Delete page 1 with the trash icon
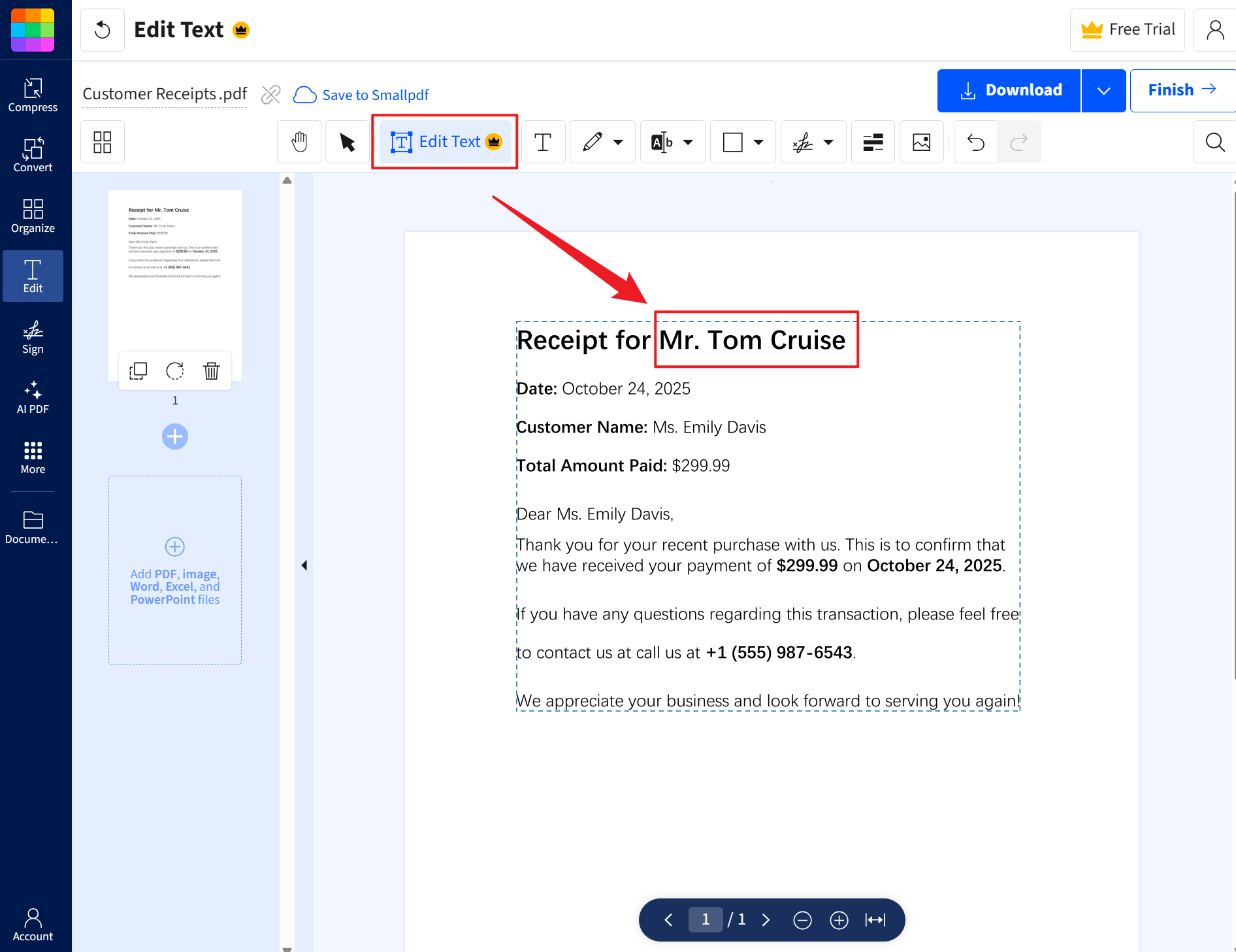This screenshot has height=952, width=1236. click(x=211, y=371)
